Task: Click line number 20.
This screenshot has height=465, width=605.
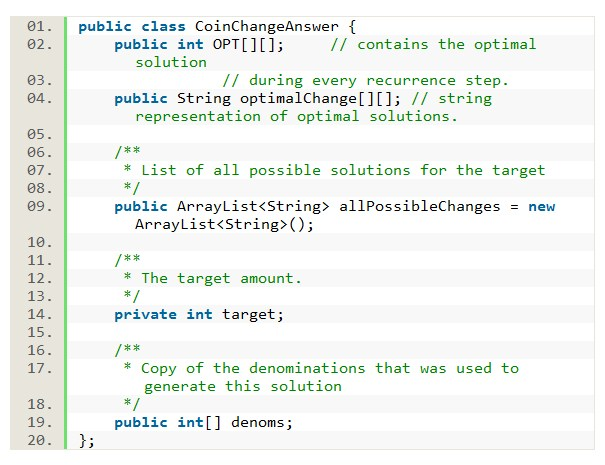Action: pos(39,440)
